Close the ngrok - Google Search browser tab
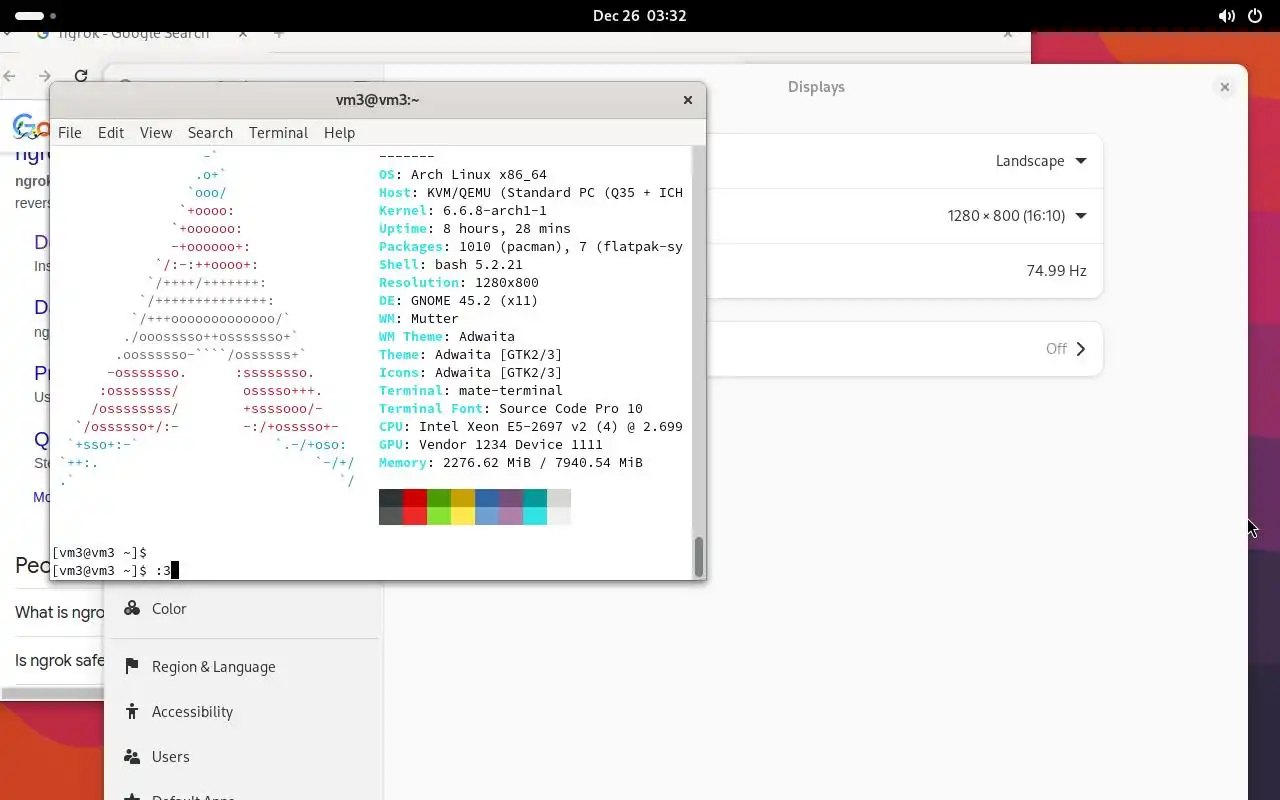The width and height of the screenshot is (1280, 800). click(x=243, y=33)
